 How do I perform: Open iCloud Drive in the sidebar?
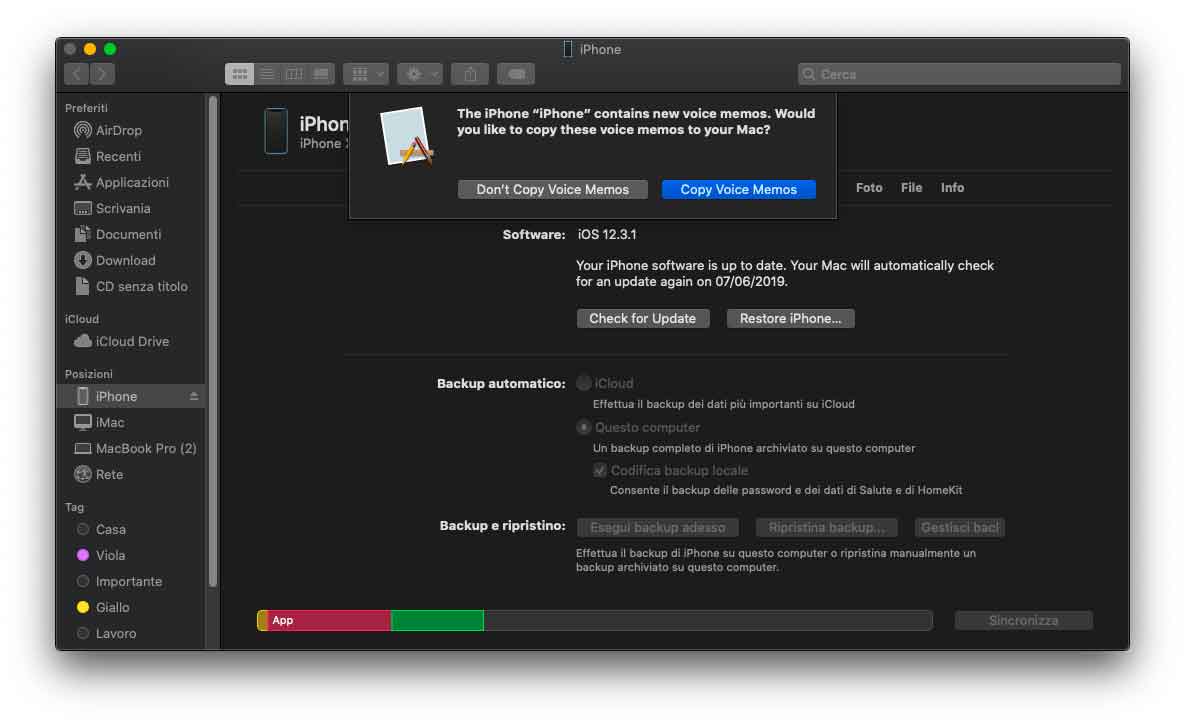coord(130,342)
